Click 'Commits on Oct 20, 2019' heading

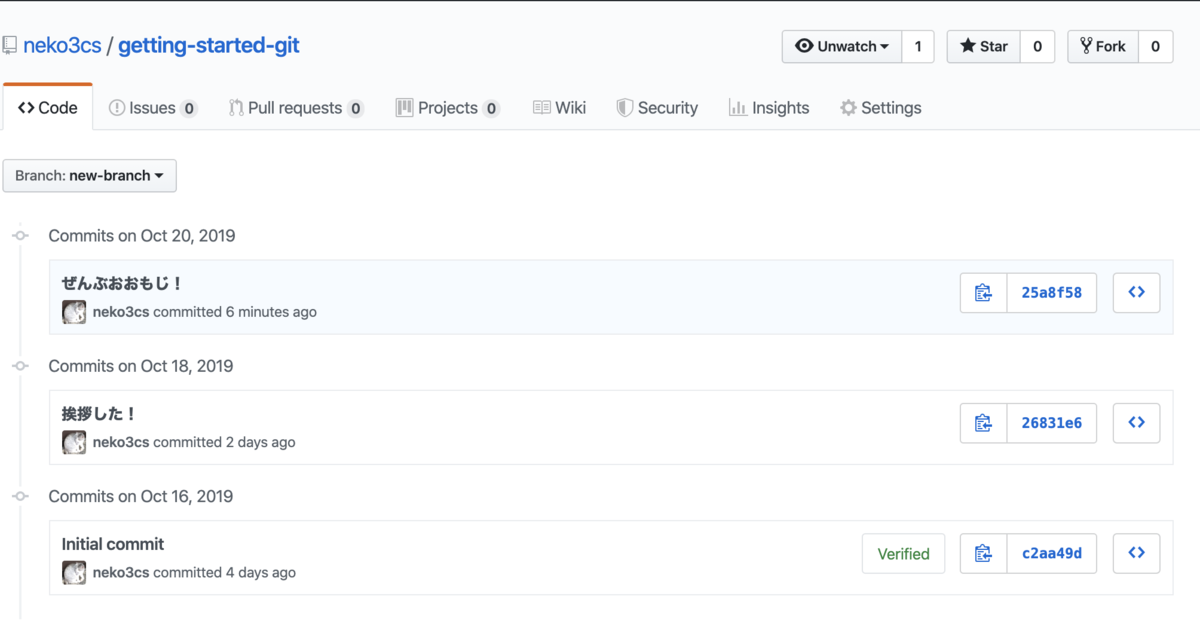click(142, 236)
